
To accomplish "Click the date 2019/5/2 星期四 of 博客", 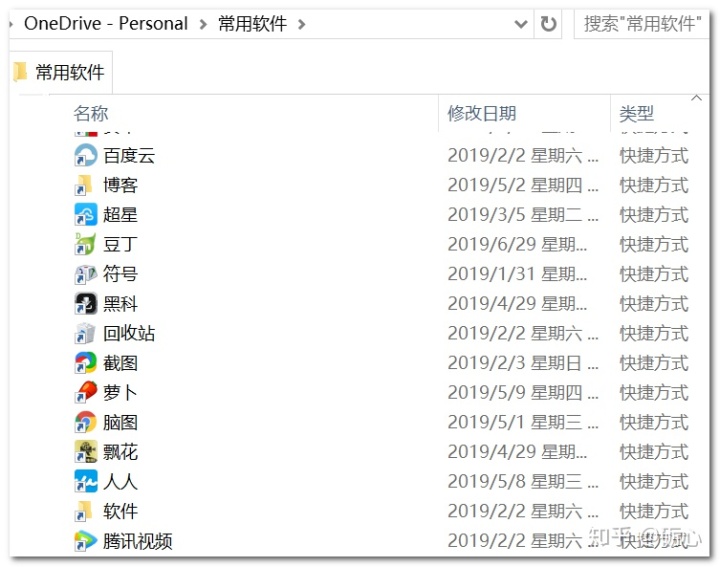I will (523, 185).
